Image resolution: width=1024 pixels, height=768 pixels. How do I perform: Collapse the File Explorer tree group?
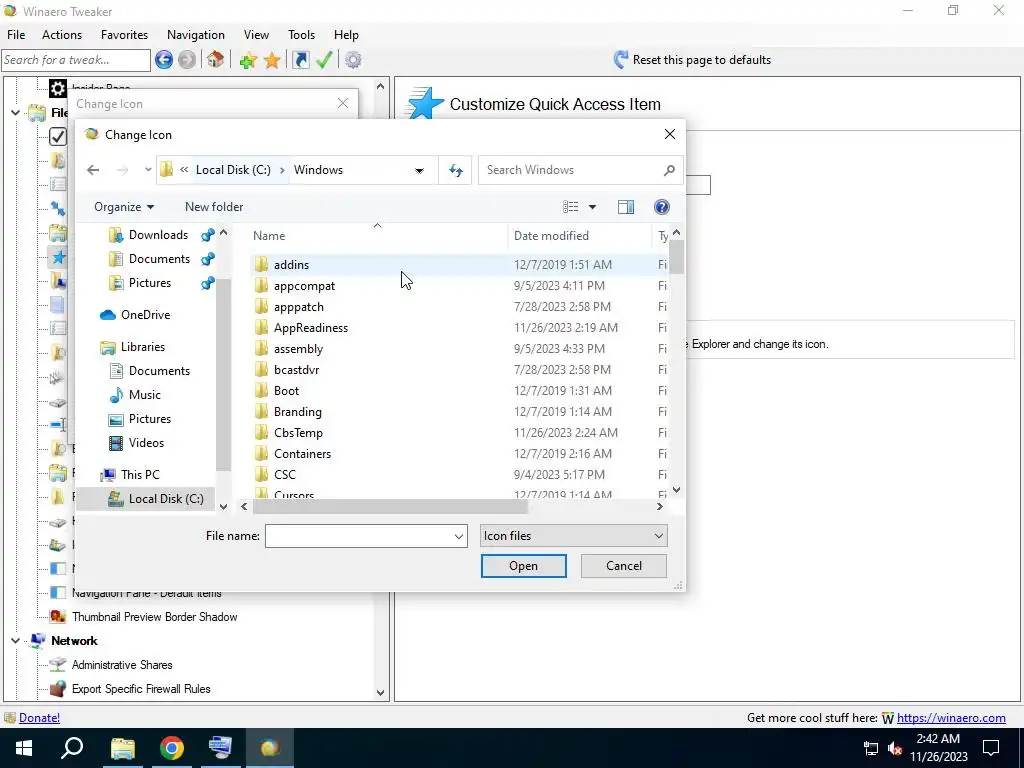point(15,113)
